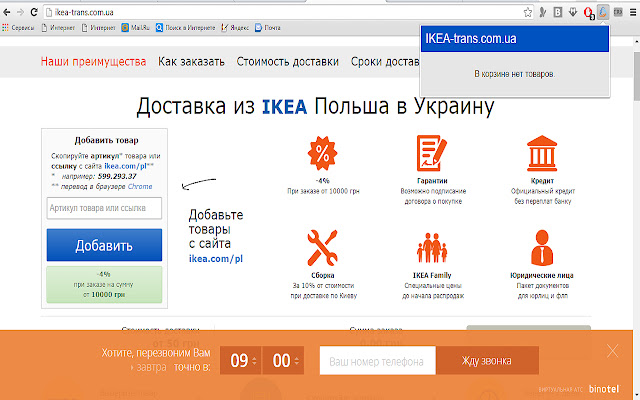Screen dimensions: 640x400
Task: Open the Chrome menu hamburger icon
Action: point(633,13)
